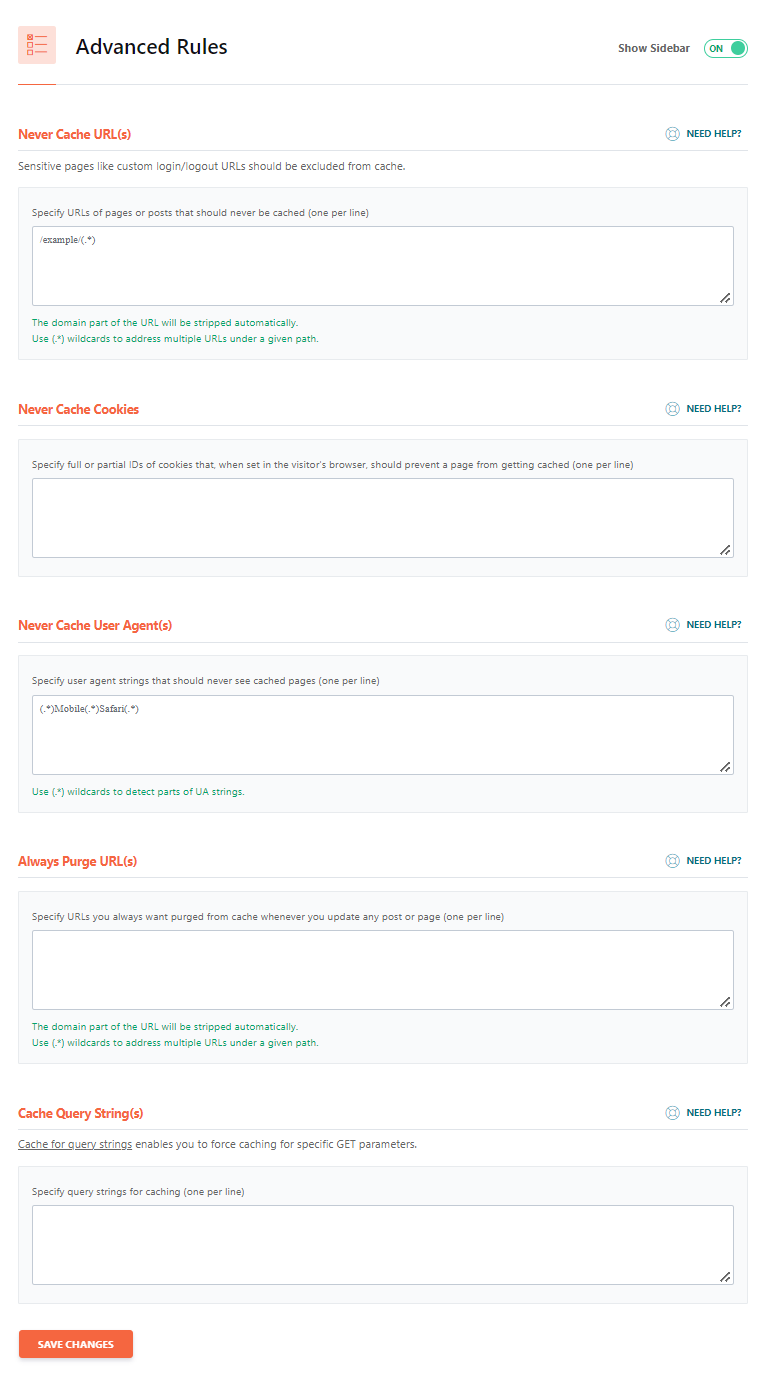Click the Save Changes button

click(76, 1344)
